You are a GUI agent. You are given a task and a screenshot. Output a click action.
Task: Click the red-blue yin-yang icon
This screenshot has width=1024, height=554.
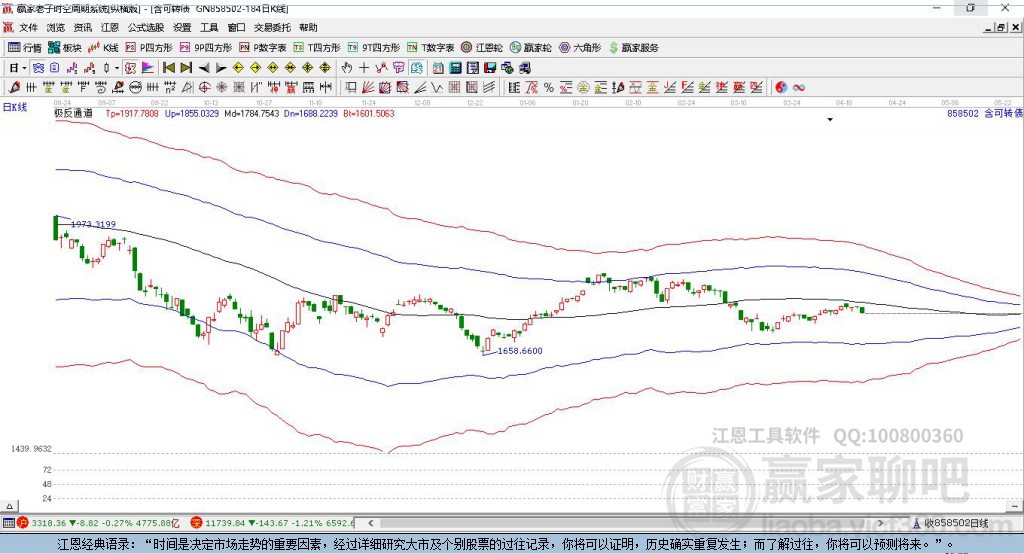click(x=780, y=88)
